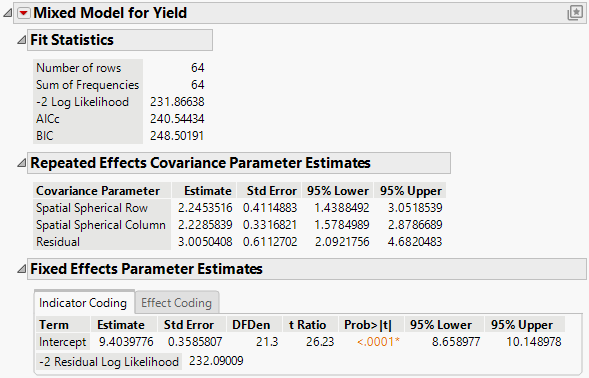
Task: Click the DFDen column header
Action: click(251, 325)
